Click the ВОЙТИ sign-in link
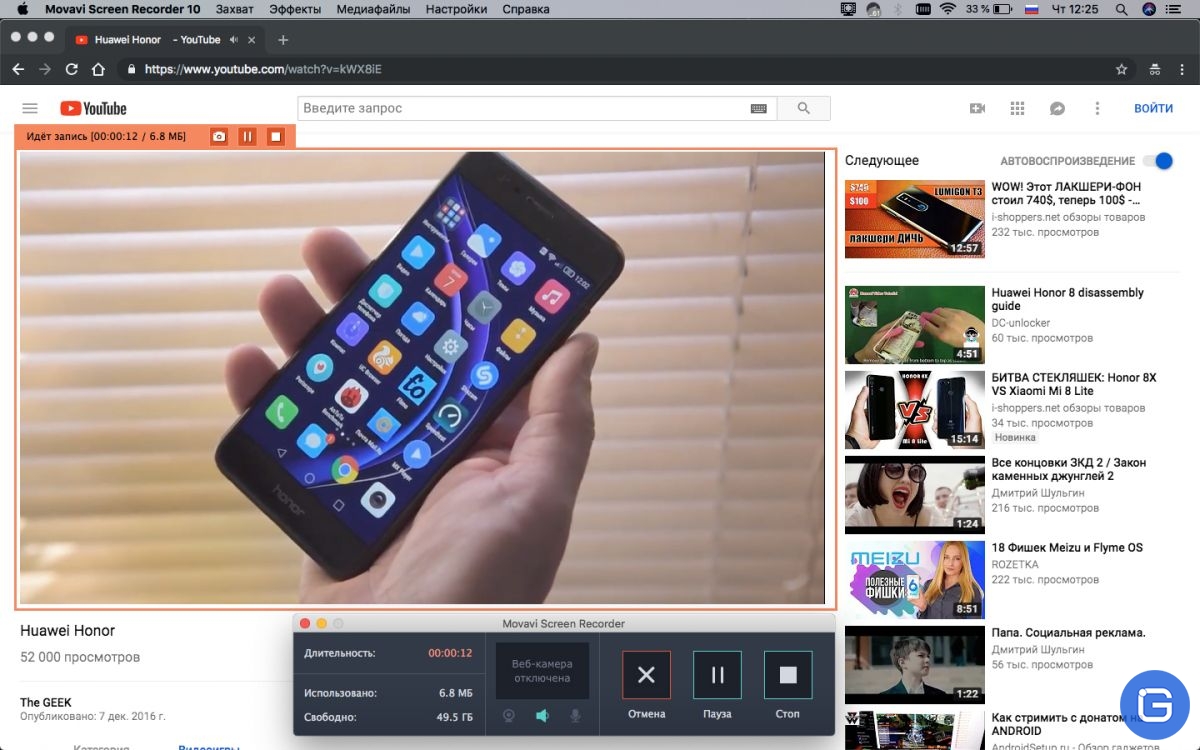This screenshot has width=1200, height=750. tap(1153, 108)
